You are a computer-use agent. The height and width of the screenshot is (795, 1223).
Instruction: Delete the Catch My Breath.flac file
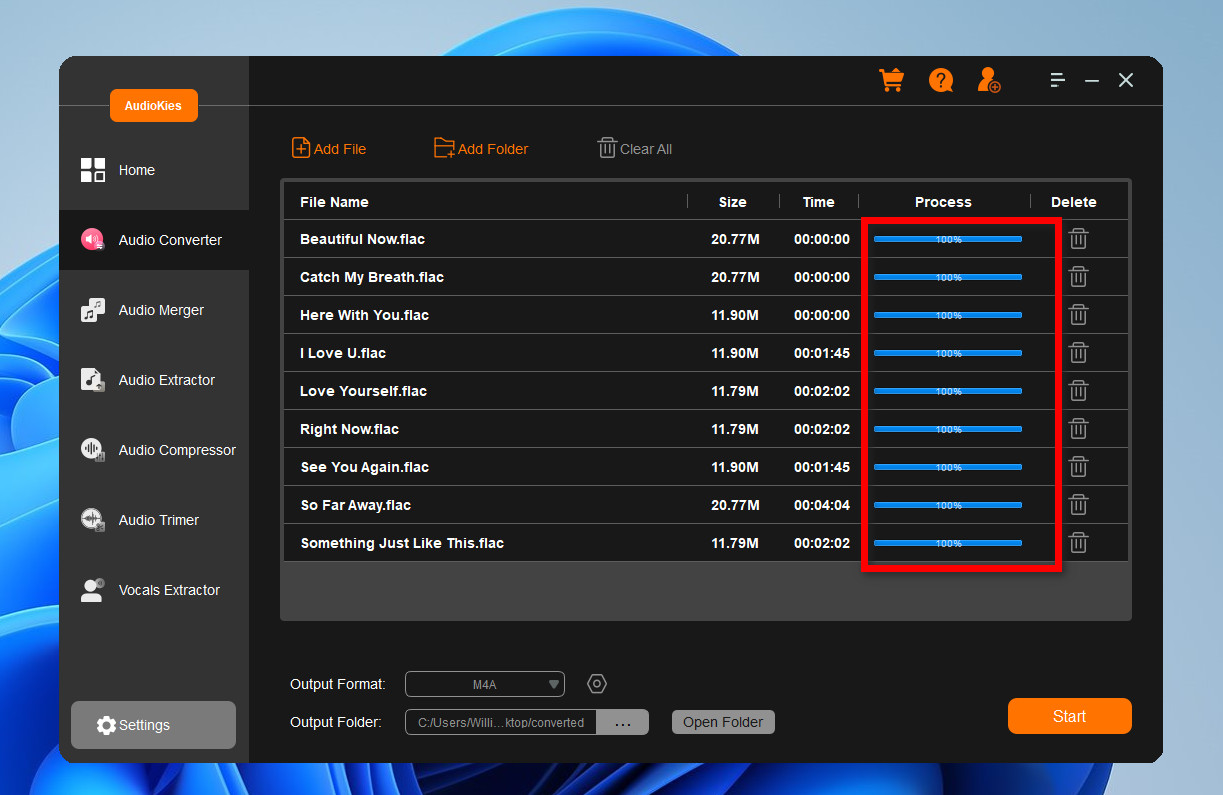pos(1078,277)
